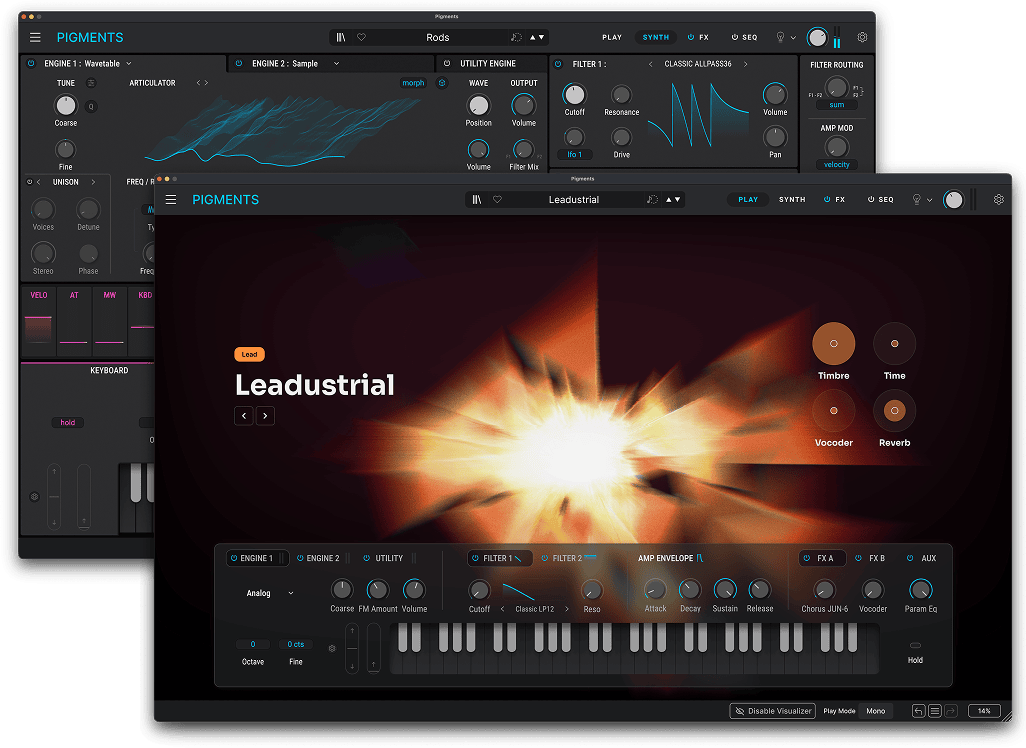Go to next preset using the arrow under Leadustrial
The height and width of the screenshot is (748, 1026).
pos(265,415)
